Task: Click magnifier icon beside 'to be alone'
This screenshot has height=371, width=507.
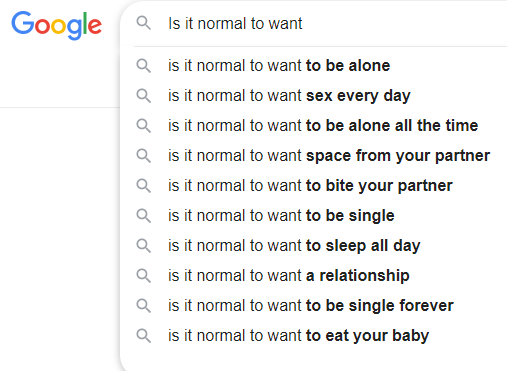Action: coord(144,66)
